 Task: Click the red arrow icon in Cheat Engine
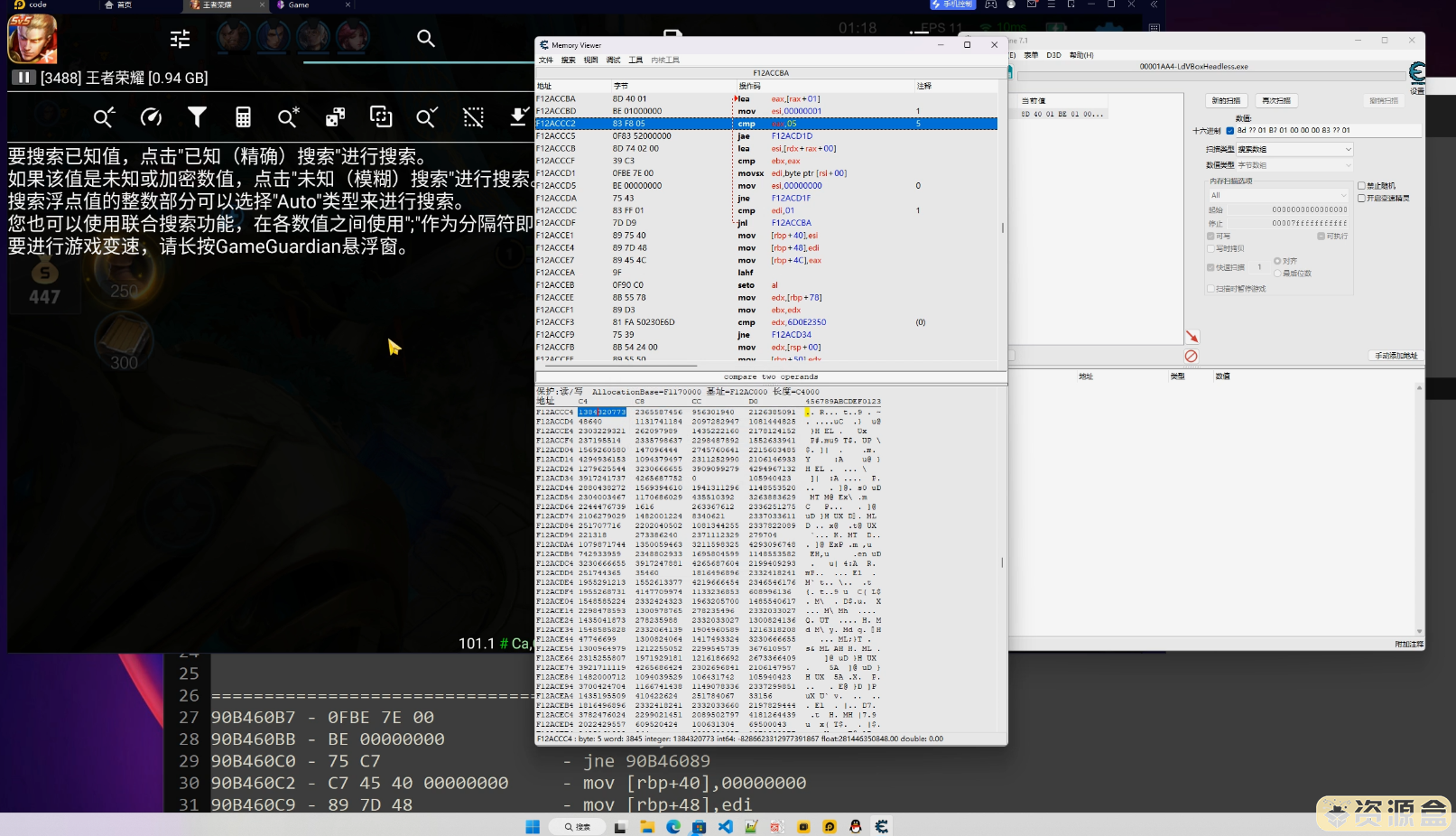tap(1192, 336)
